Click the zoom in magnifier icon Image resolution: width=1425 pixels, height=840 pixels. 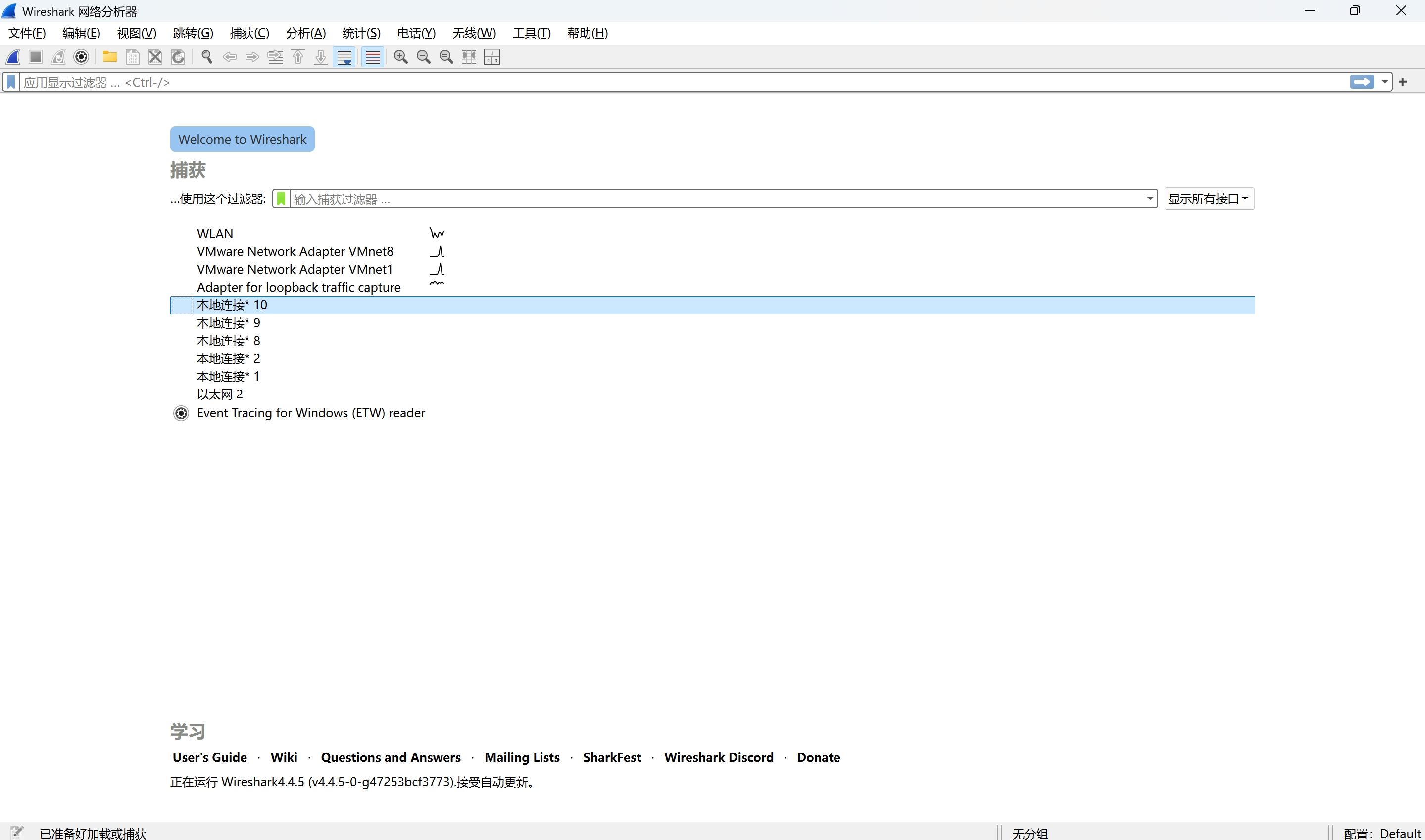coord(401,57)
